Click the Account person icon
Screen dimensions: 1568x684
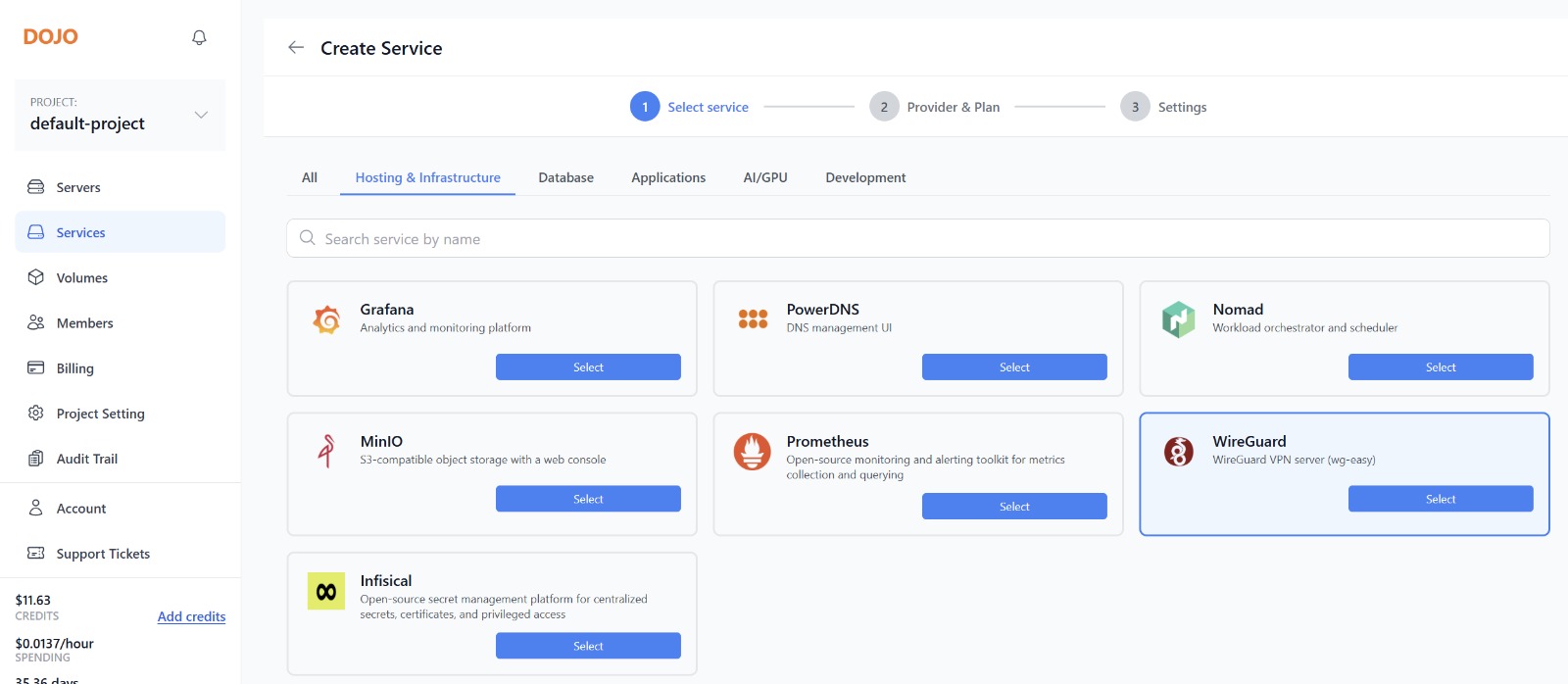tap(36, 508)
